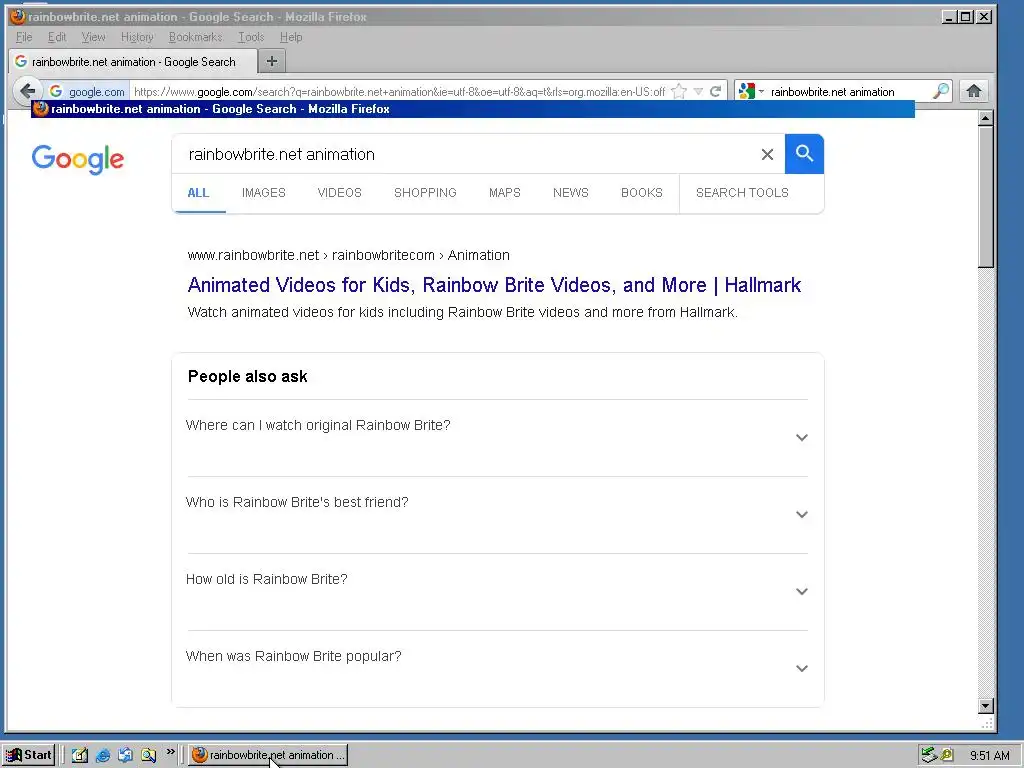The height and width of the screenshot is (768, 1024).
Task: Click the Google logo
Action: [x=78, y=159]
